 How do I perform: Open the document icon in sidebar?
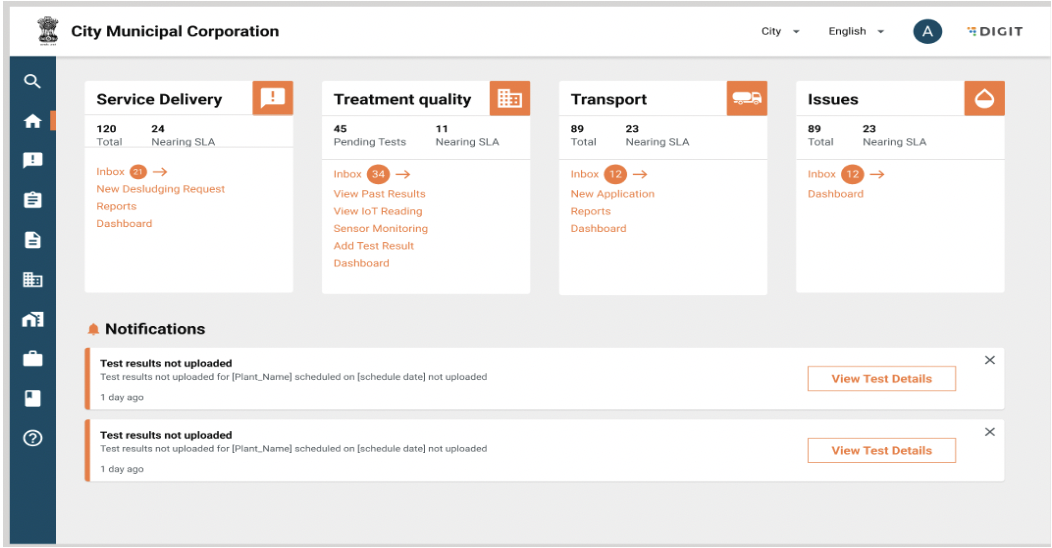pos(33,240)
